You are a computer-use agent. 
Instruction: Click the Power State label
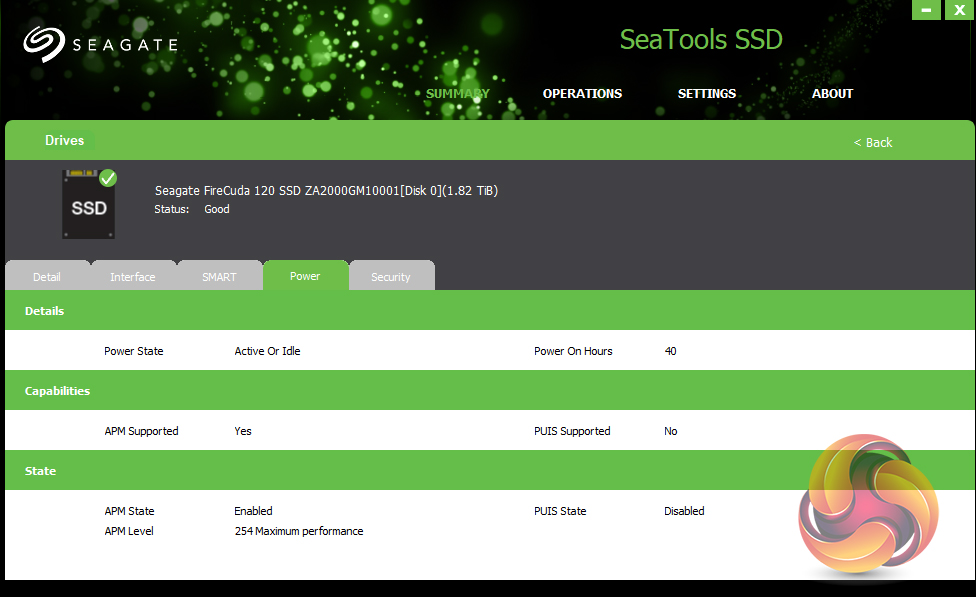[134, 351]
